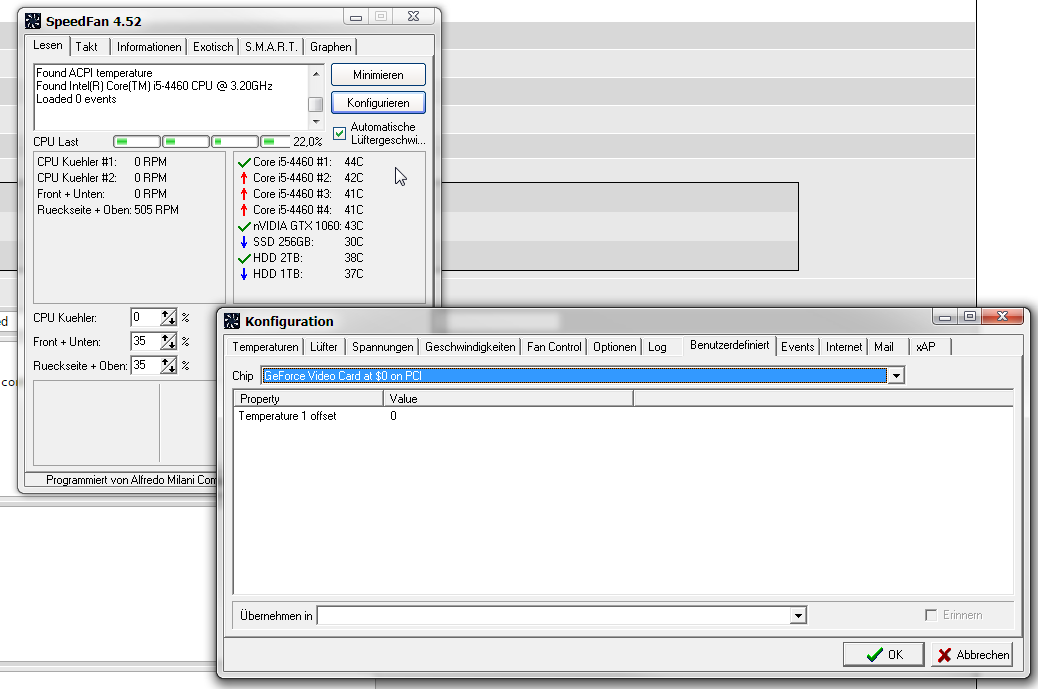
Task: Switch to the Temperaturen configuration tab
Action: click(x=265, y=347)
